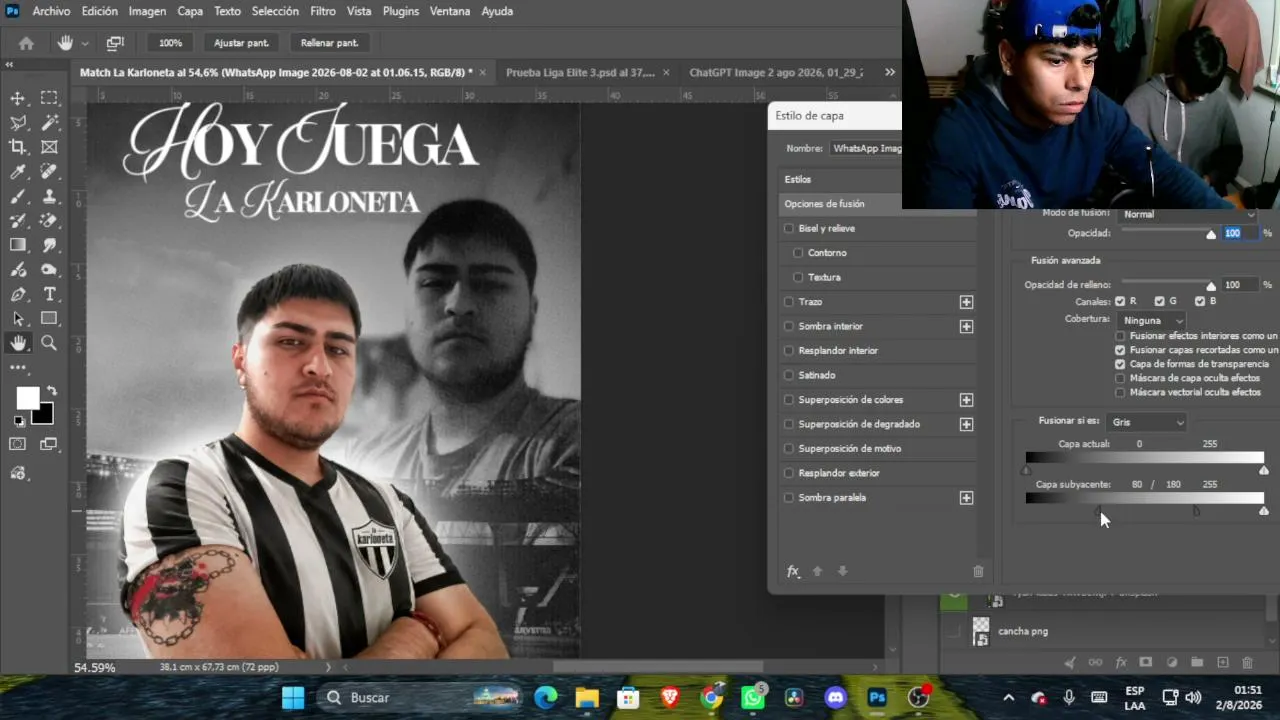Viewport: 1280px width, 720px height.
Task: Enable the Bisel y relieve checkbox
Action: (x=789, y=228)
